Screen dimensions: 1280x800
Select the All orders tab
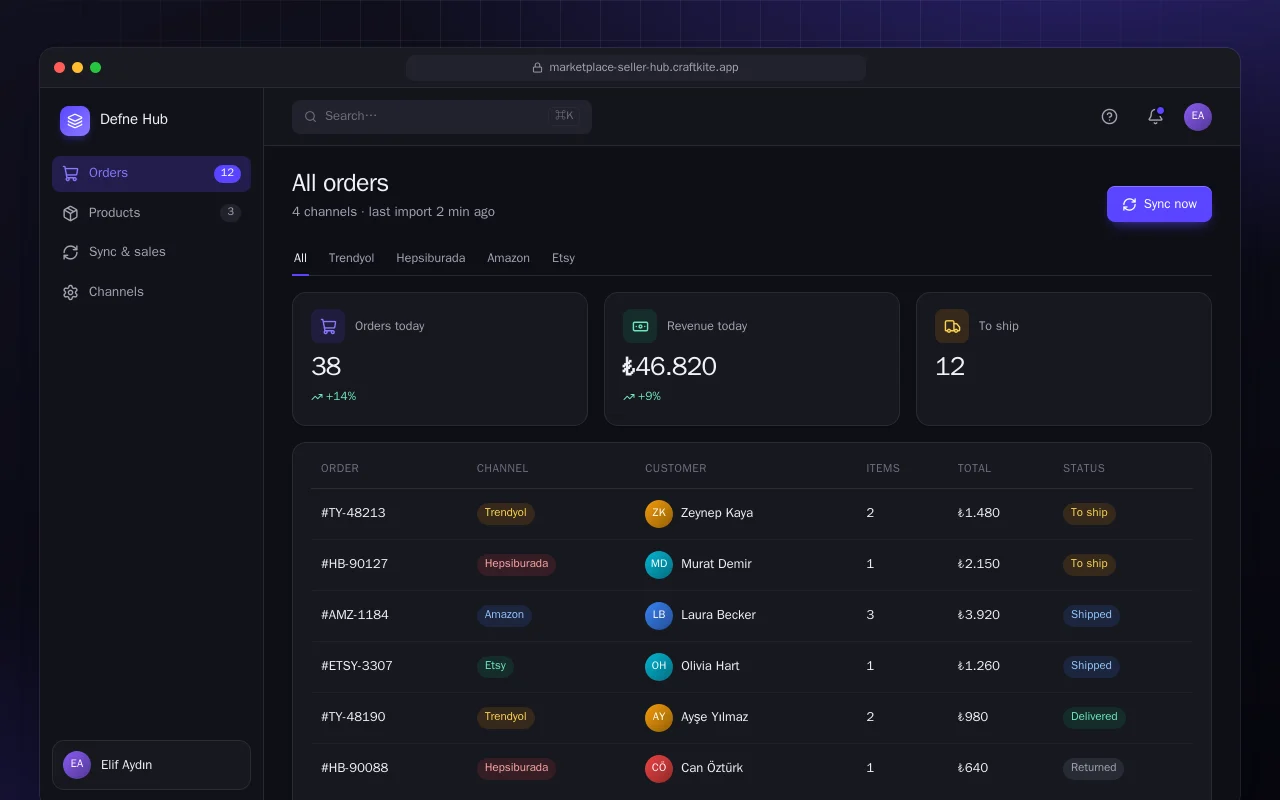pos(300,258)
